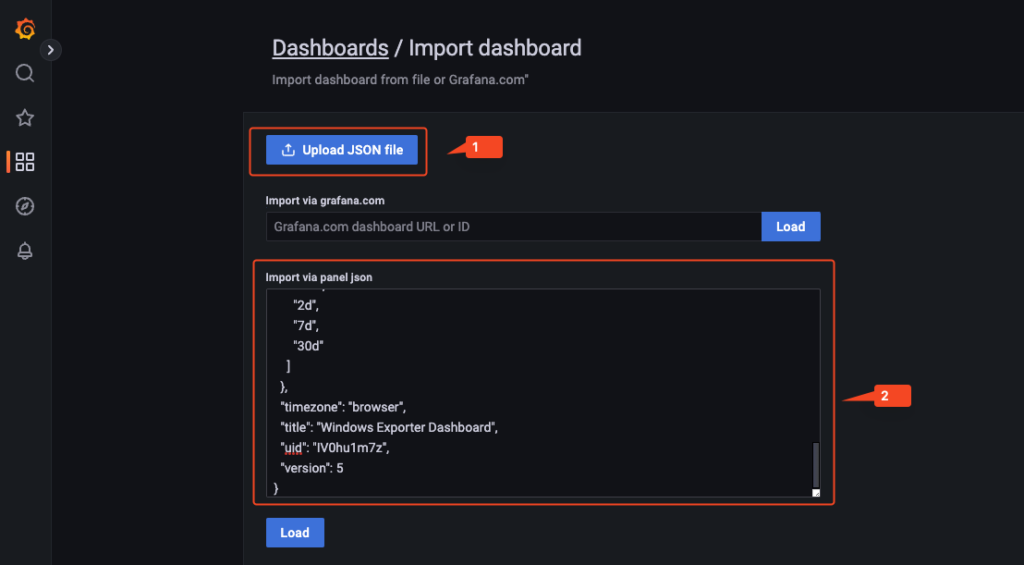Click the "Import via grafana.com" label
The image size is (1024, 565).
[x=325, y=201]
